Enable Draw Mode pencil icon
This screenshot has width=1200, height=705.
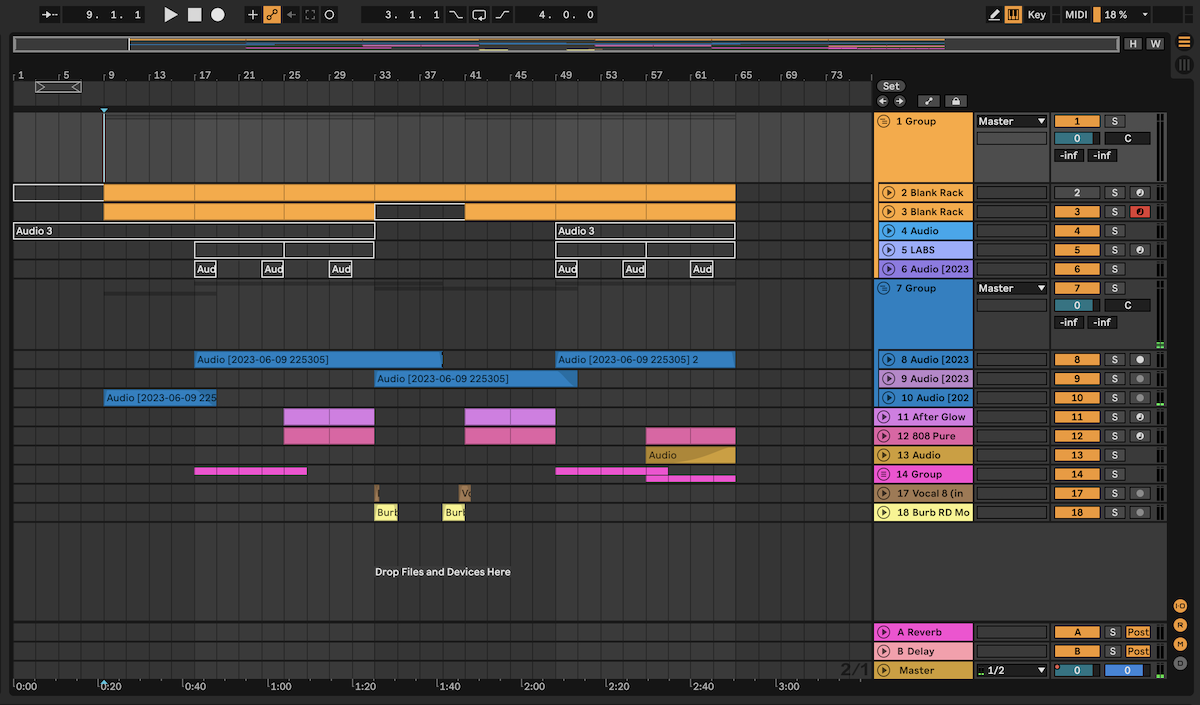coord(994,15)
